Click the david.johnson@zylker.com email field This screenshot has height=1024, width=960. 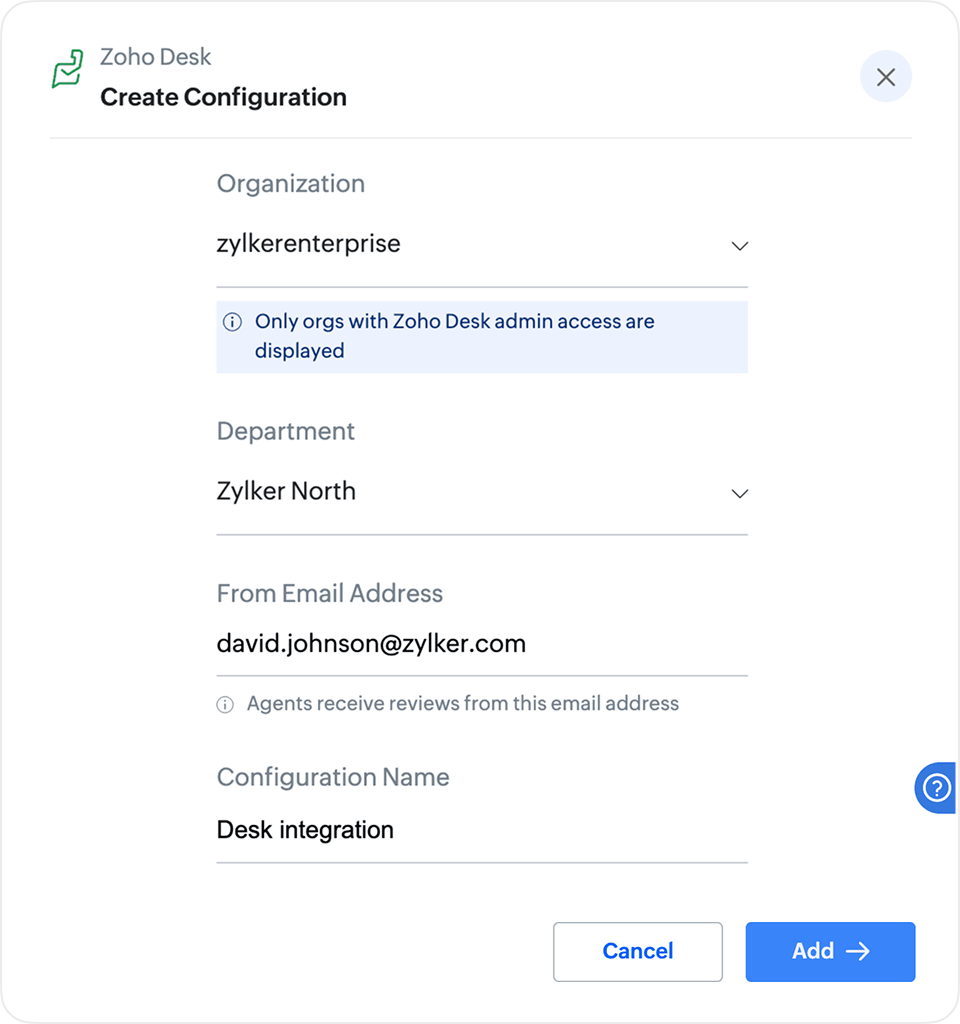click(x=371, y=644)
